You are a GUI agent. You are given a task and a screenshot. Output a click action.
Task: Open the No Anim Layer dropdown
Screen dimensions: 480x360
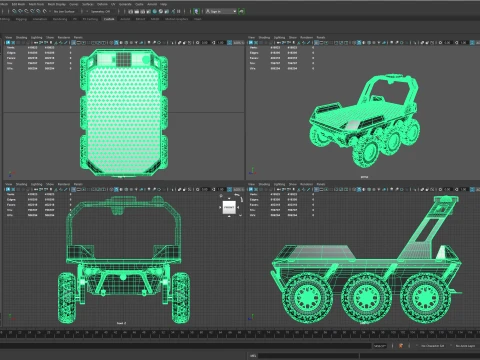point(465,346)
